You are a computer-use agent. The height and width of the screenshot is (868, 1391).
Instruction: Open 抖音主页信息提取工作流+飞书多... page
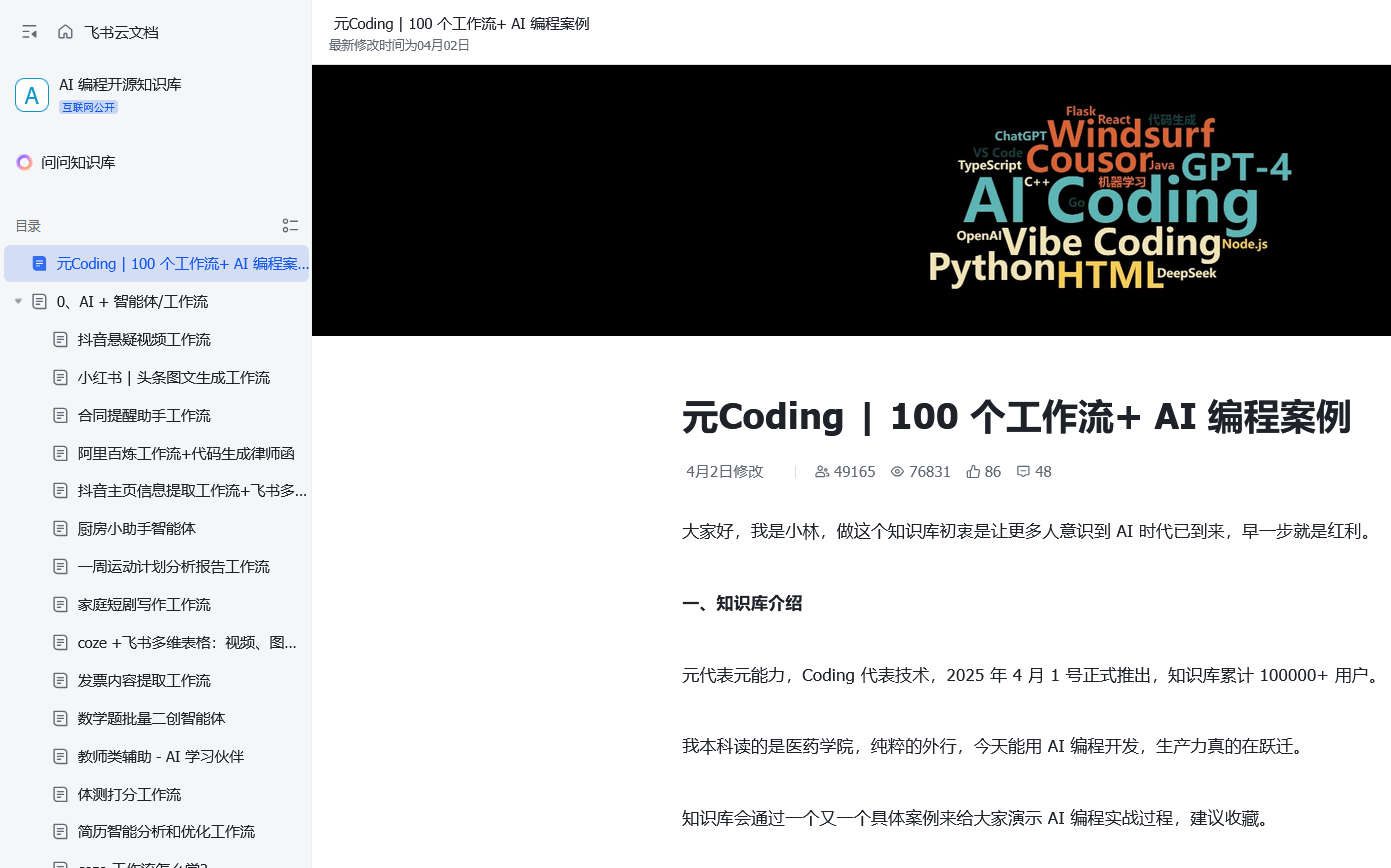(192, 491)
